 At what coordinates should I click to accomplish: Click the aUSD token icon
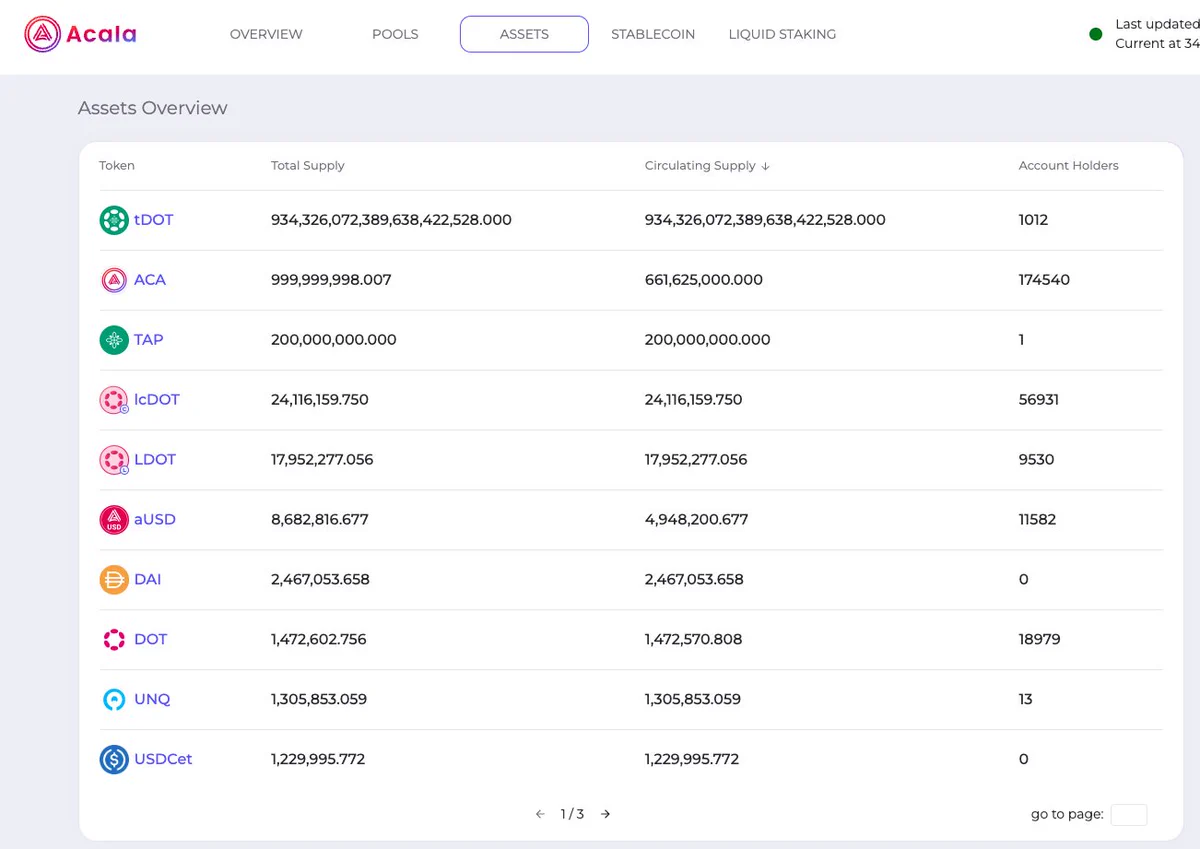[114, 520]
